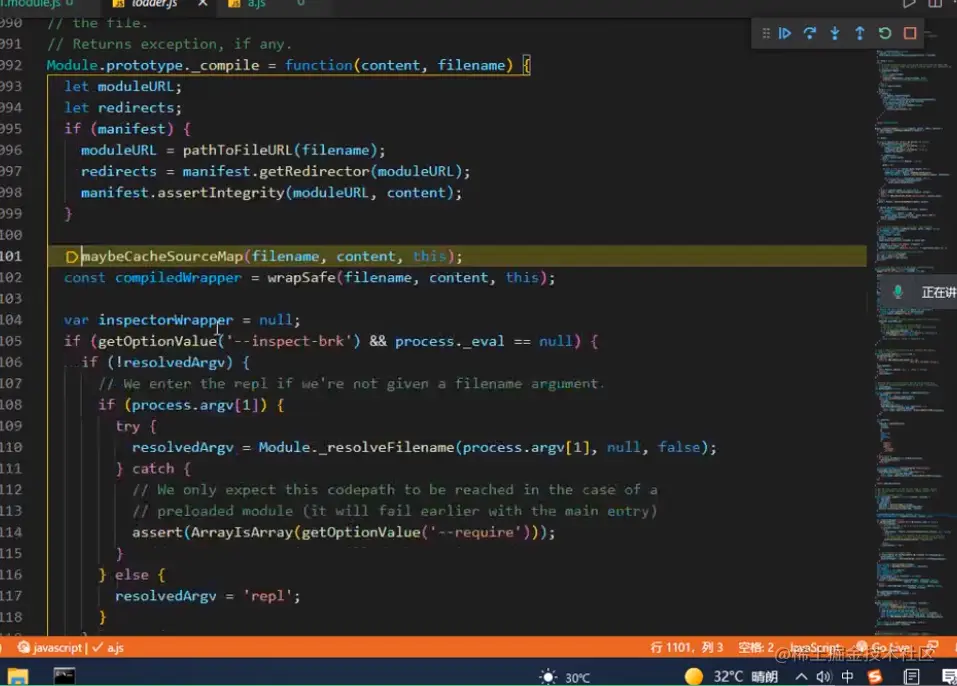Select the JavaScript language mode
The height and width of the screenshot is (686, 957).
coord(814,648)
